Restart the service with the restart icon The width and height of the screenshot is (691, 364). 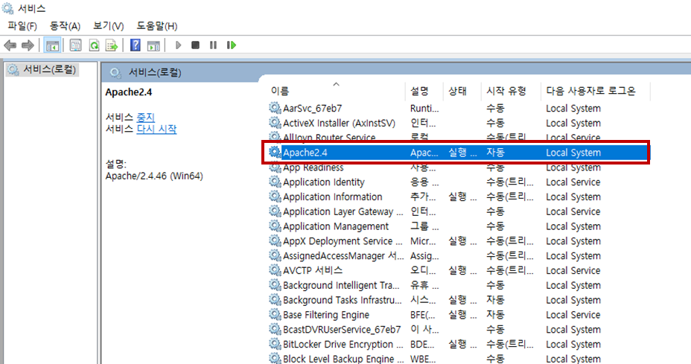(231, 45)
